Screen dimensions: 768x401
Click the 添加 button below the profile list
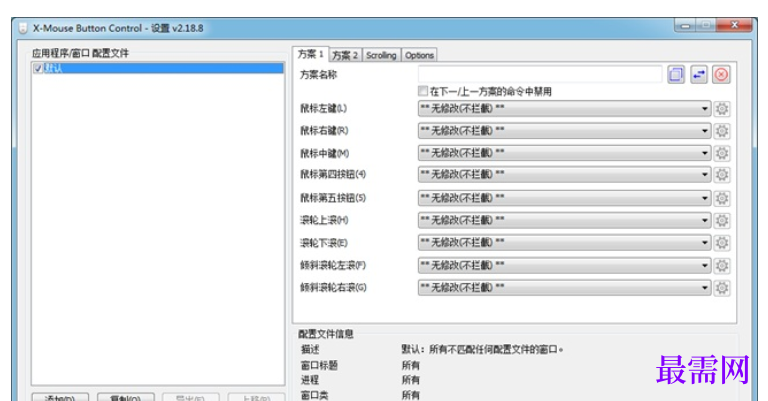[60, 397]
